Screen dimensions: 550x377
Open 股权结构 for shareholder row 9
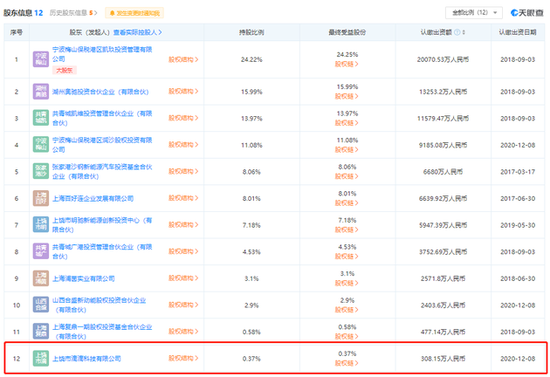coord(183,278)
